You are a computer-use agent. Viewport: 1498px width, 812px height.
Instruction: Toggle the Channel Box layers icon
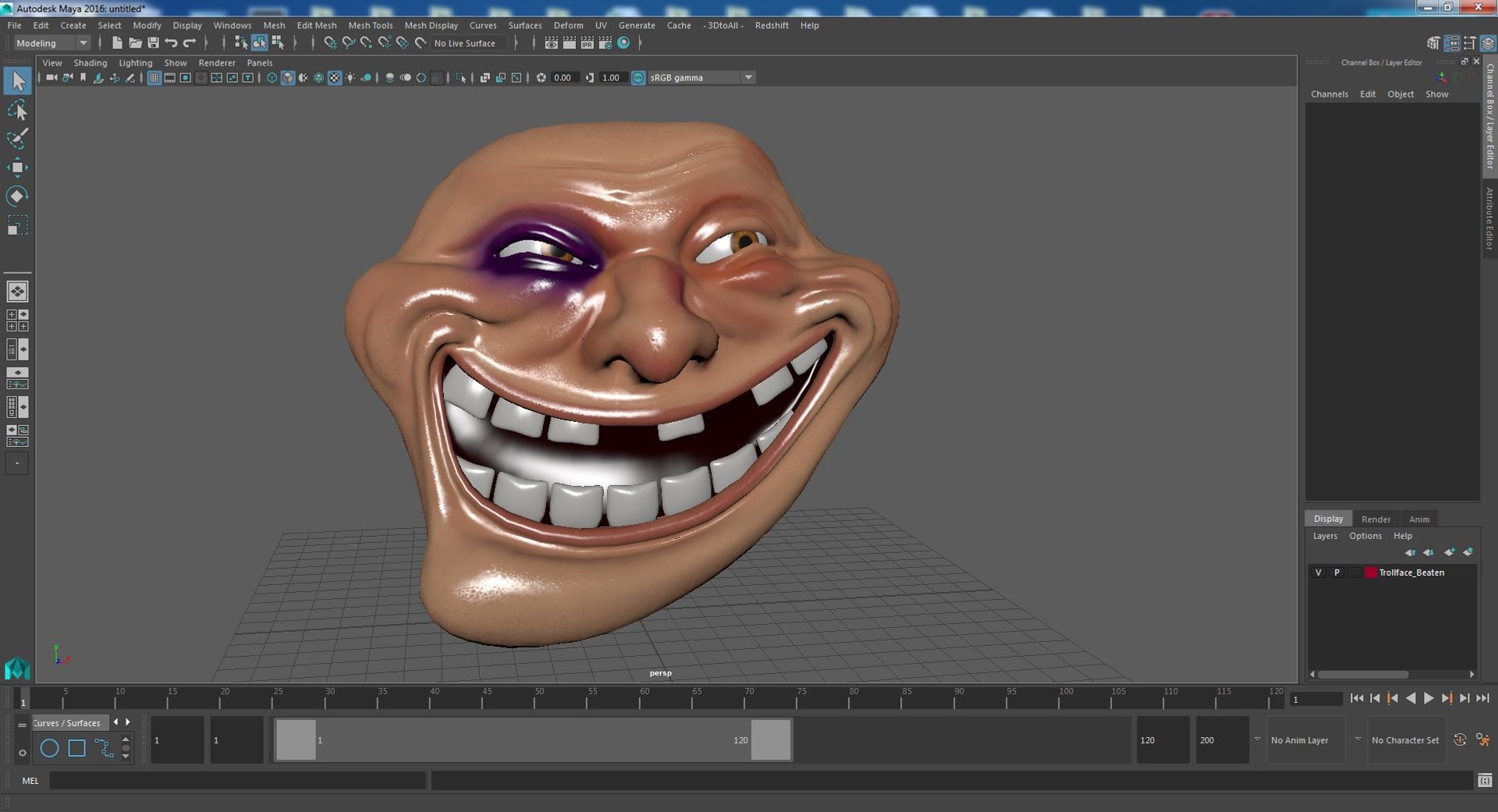[x=1488, y=43]
